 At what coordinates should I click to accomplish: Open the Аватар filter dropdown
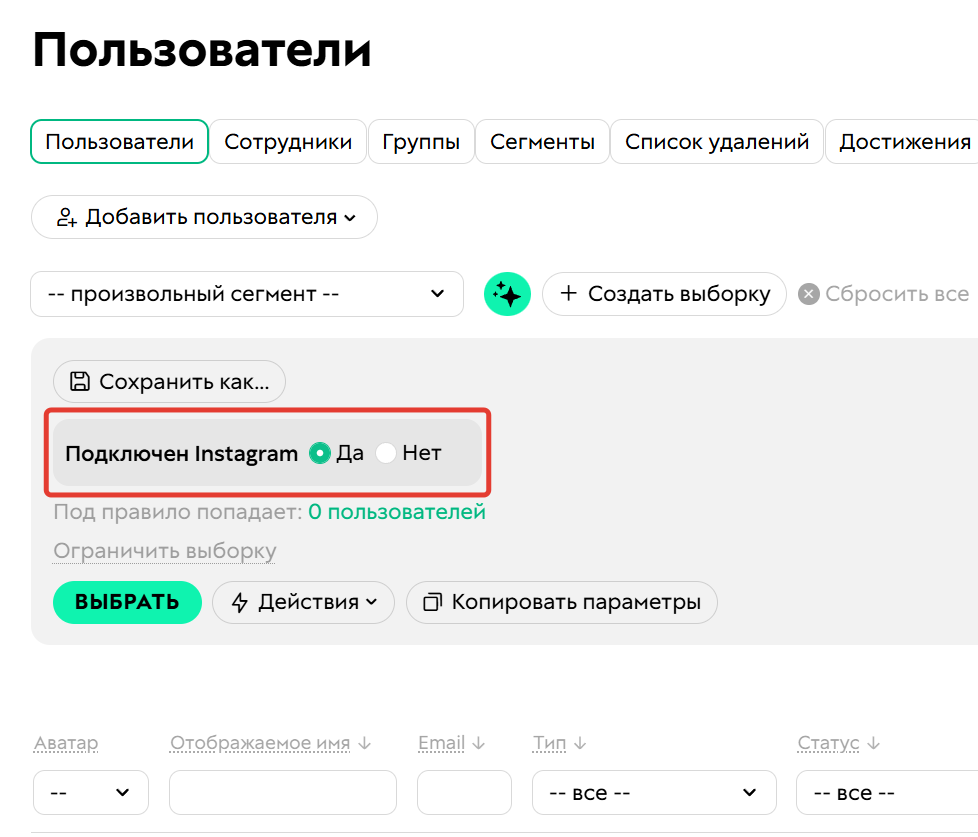pos(91,793)
